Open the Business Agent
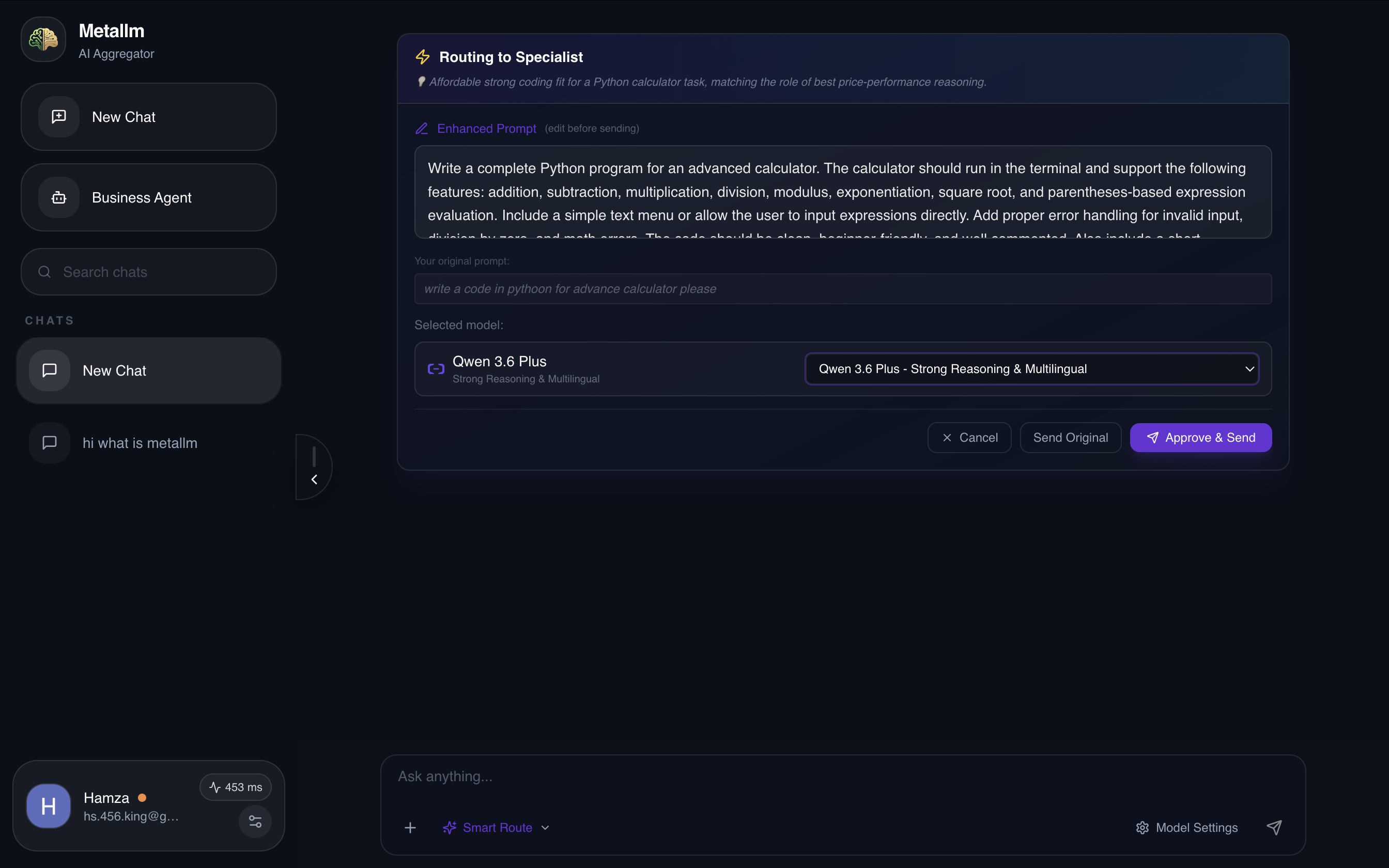 [149, 197]
